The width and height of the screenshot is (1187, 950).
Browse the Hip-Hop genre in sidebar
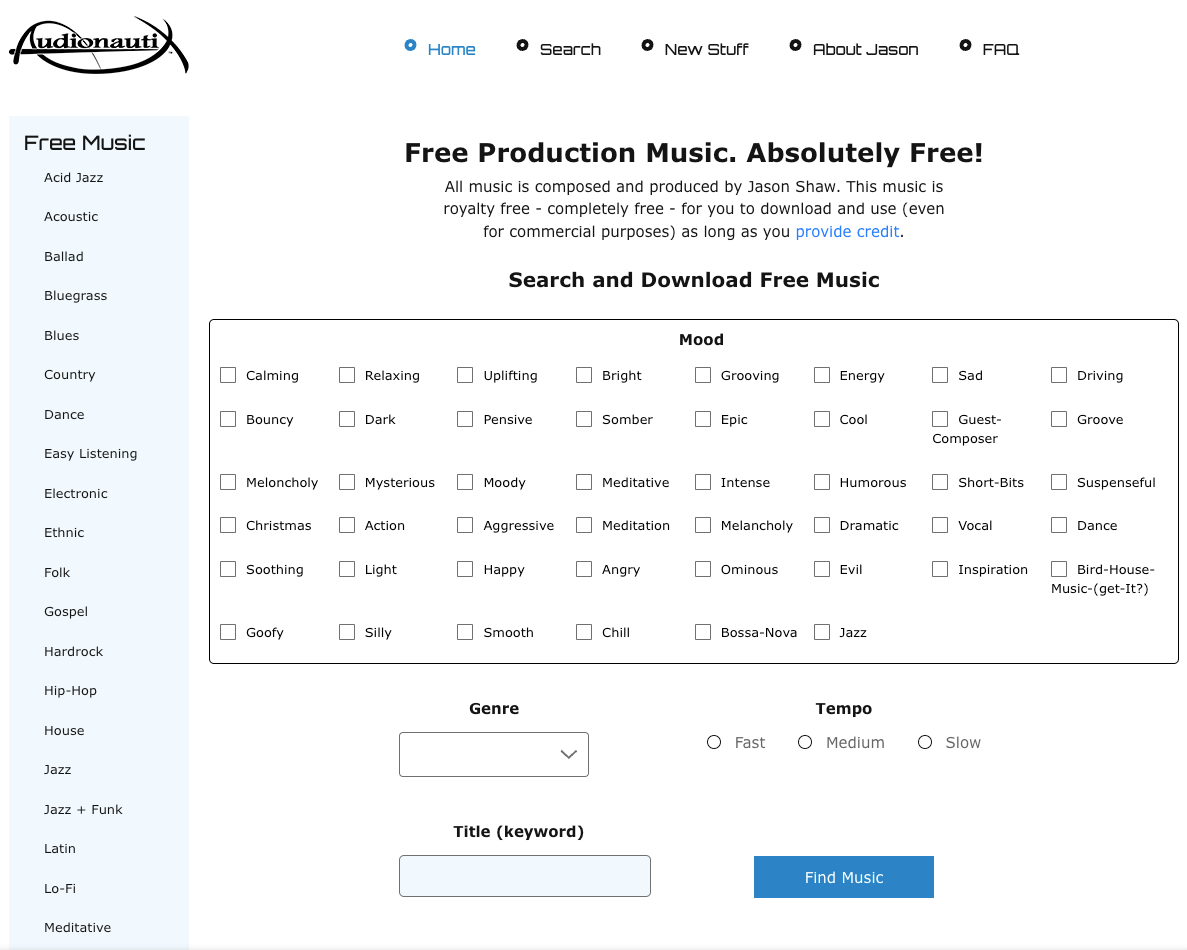[x=70, y=690]
